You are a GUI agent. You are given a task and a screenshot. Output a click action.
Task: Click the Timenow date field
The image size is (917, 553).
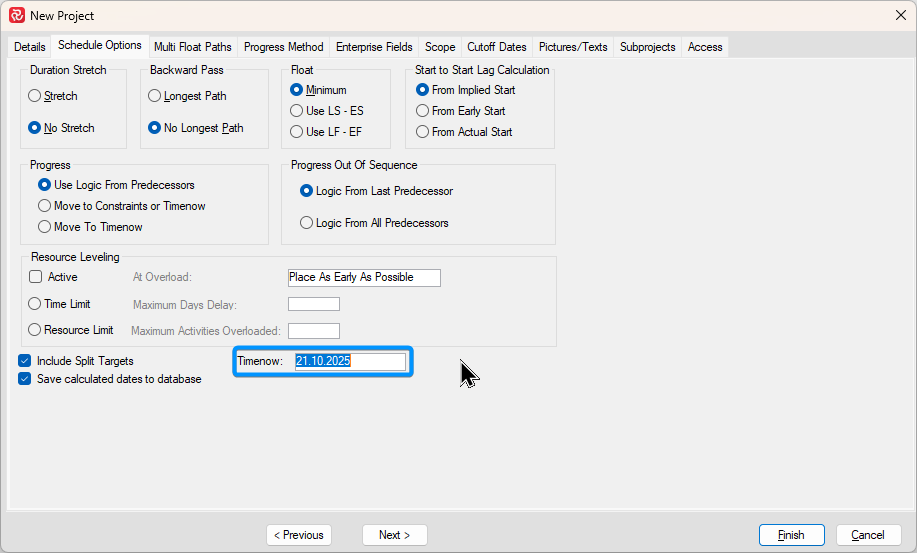click(x=350, y=361)
